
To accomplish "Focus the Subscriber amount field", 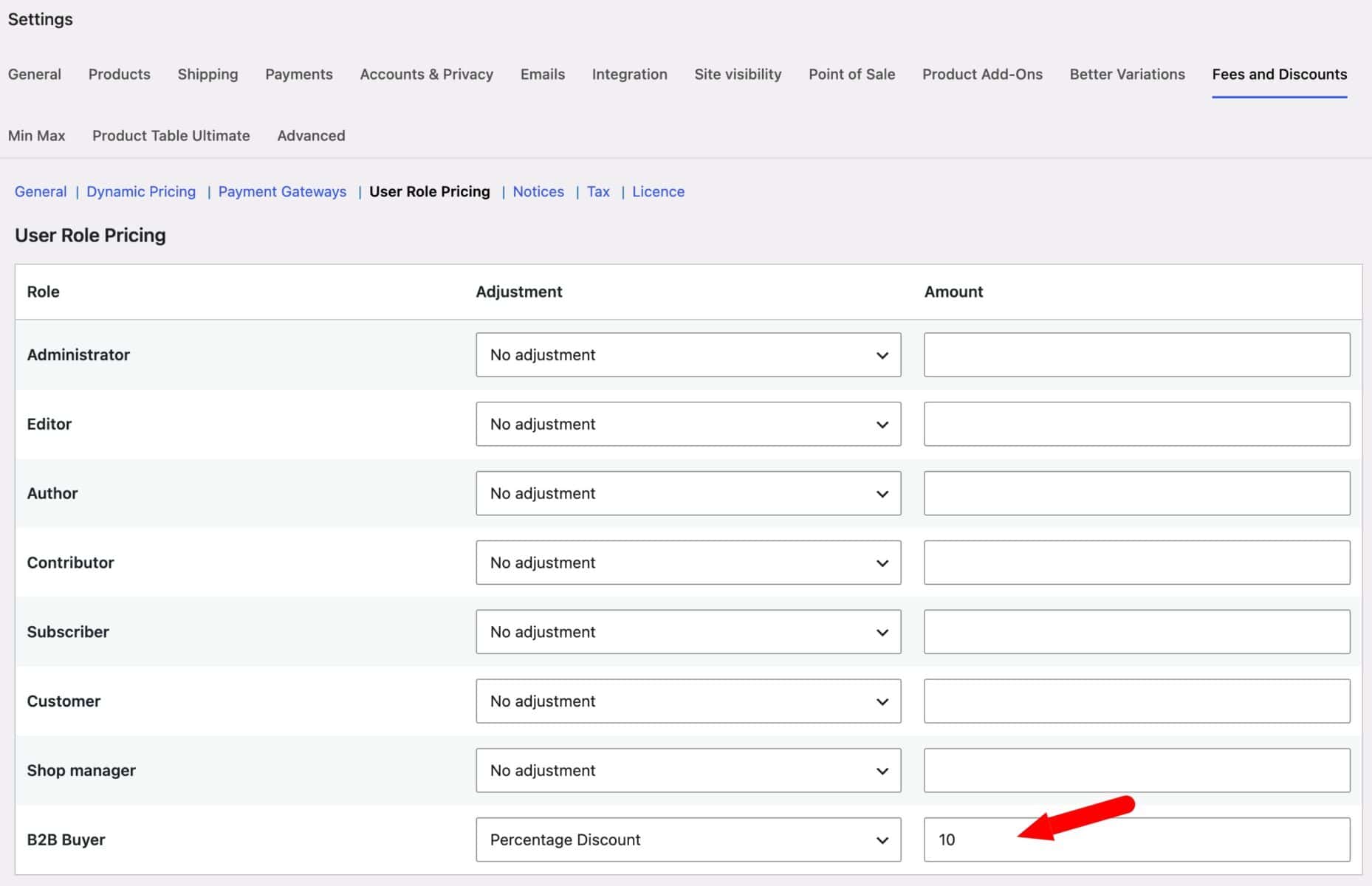I will coord(1137,633).
